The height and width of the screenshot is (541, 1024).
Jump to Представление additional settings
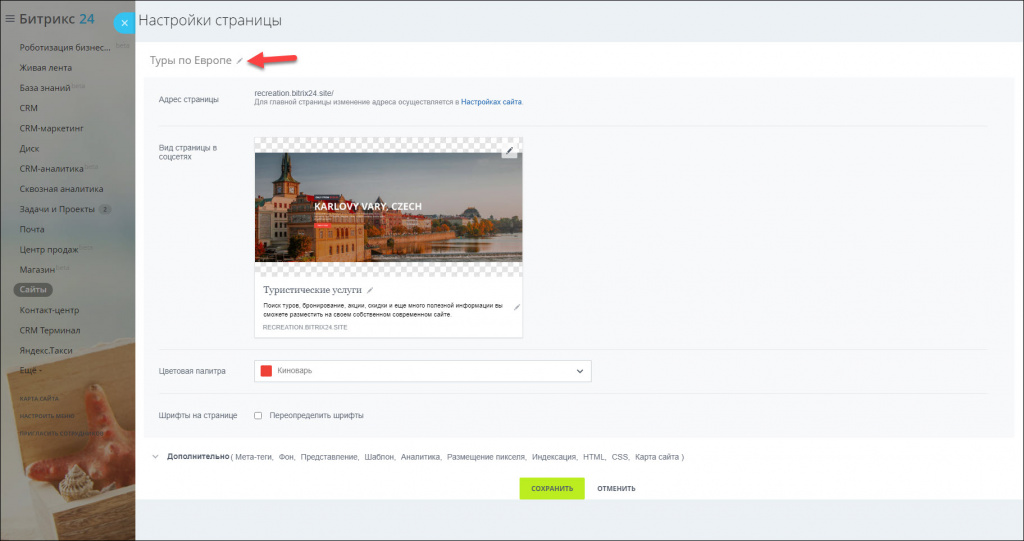click(x=329, y=457)
